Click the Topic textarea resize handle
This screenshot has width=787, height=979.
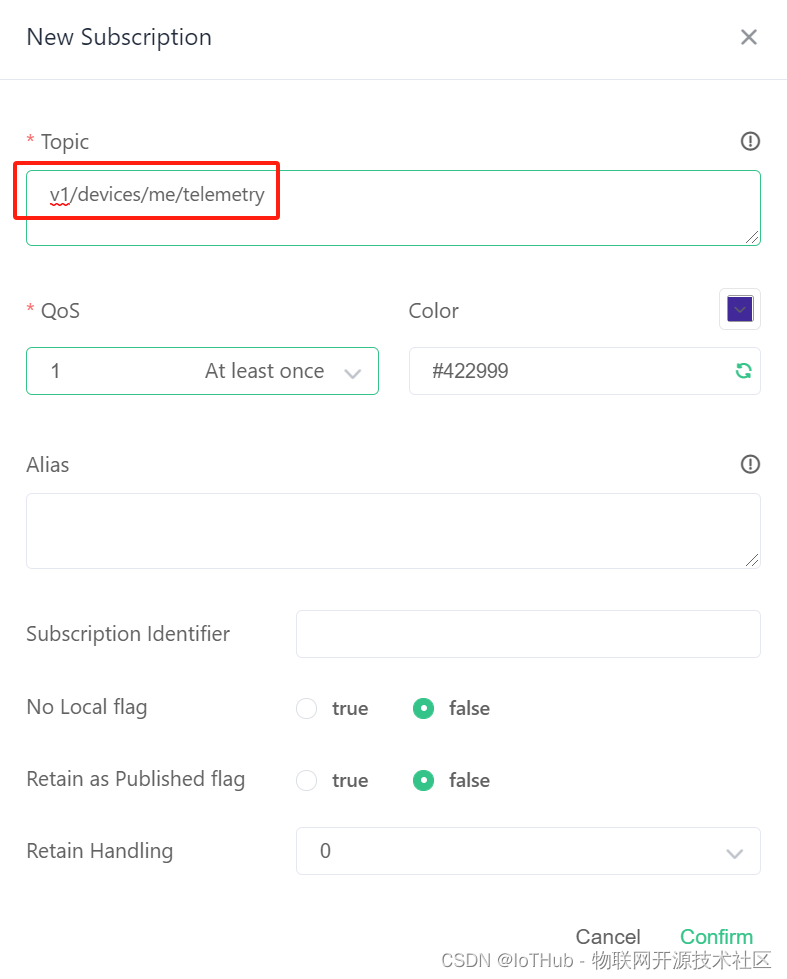tap(752, 237)
